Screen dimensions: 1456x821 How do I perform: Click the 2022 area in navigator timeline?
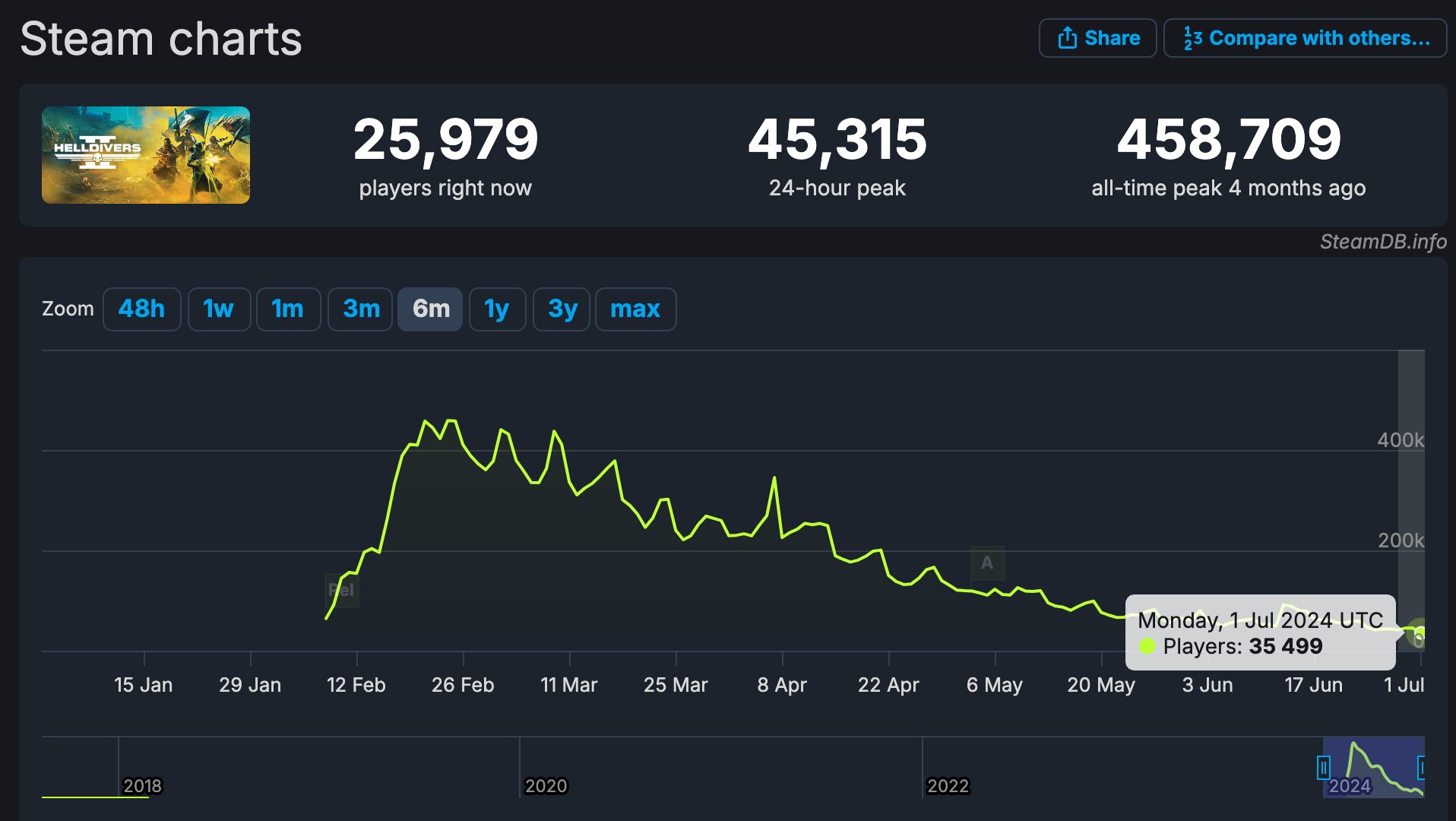948,785
